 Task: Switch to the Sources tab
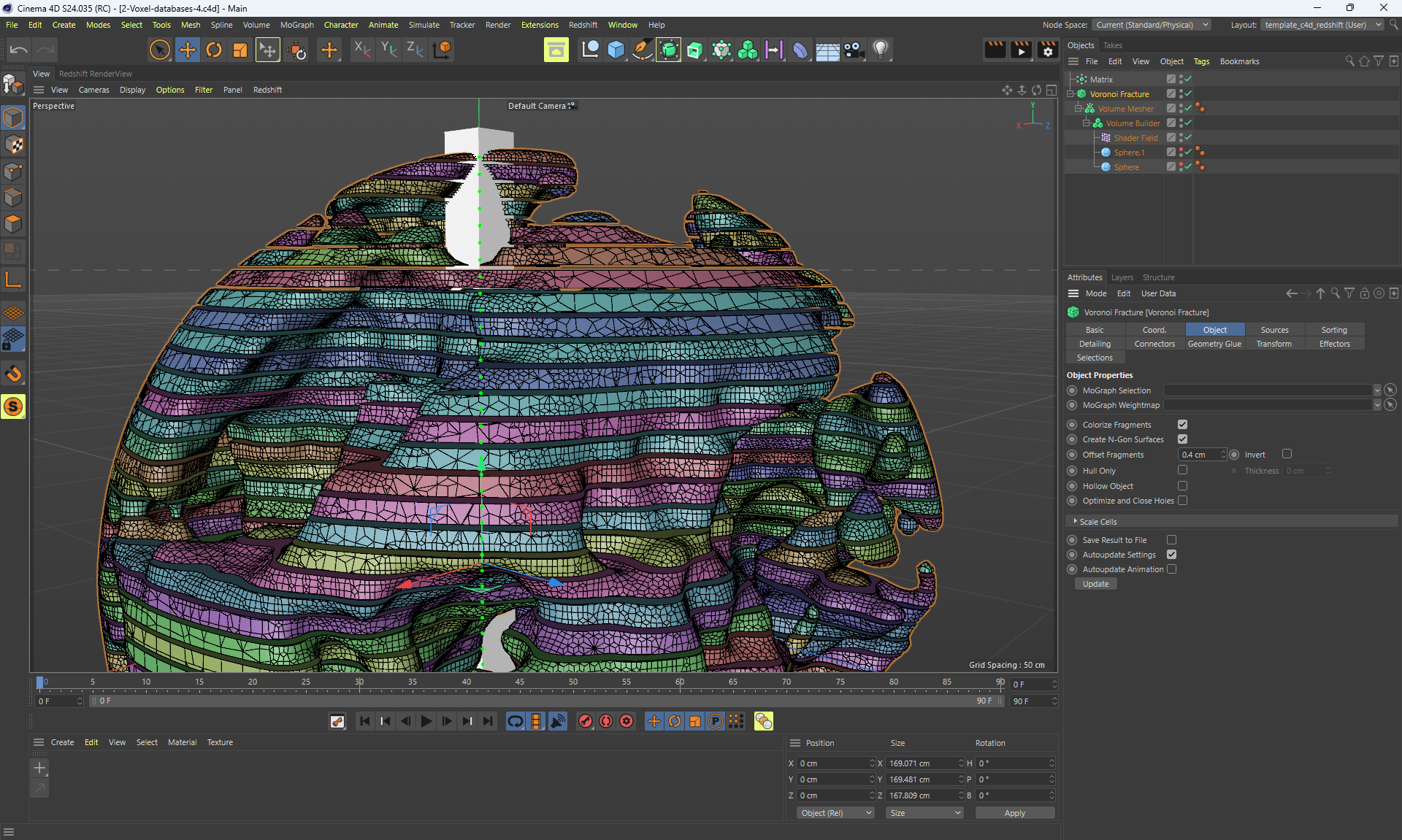[1274, 330]
